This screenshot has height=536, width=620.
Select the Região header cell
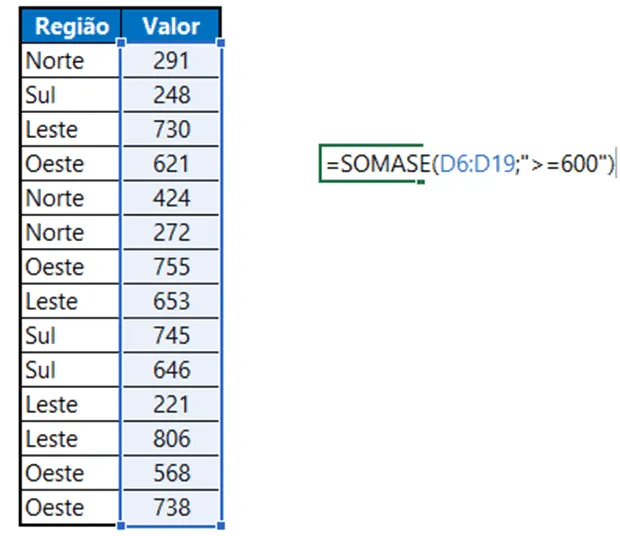71,26
